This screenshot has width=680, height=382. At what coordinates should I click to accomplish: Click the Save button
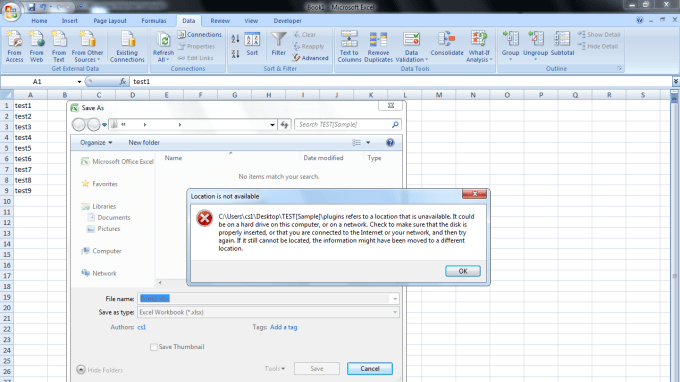coord(317,369)
